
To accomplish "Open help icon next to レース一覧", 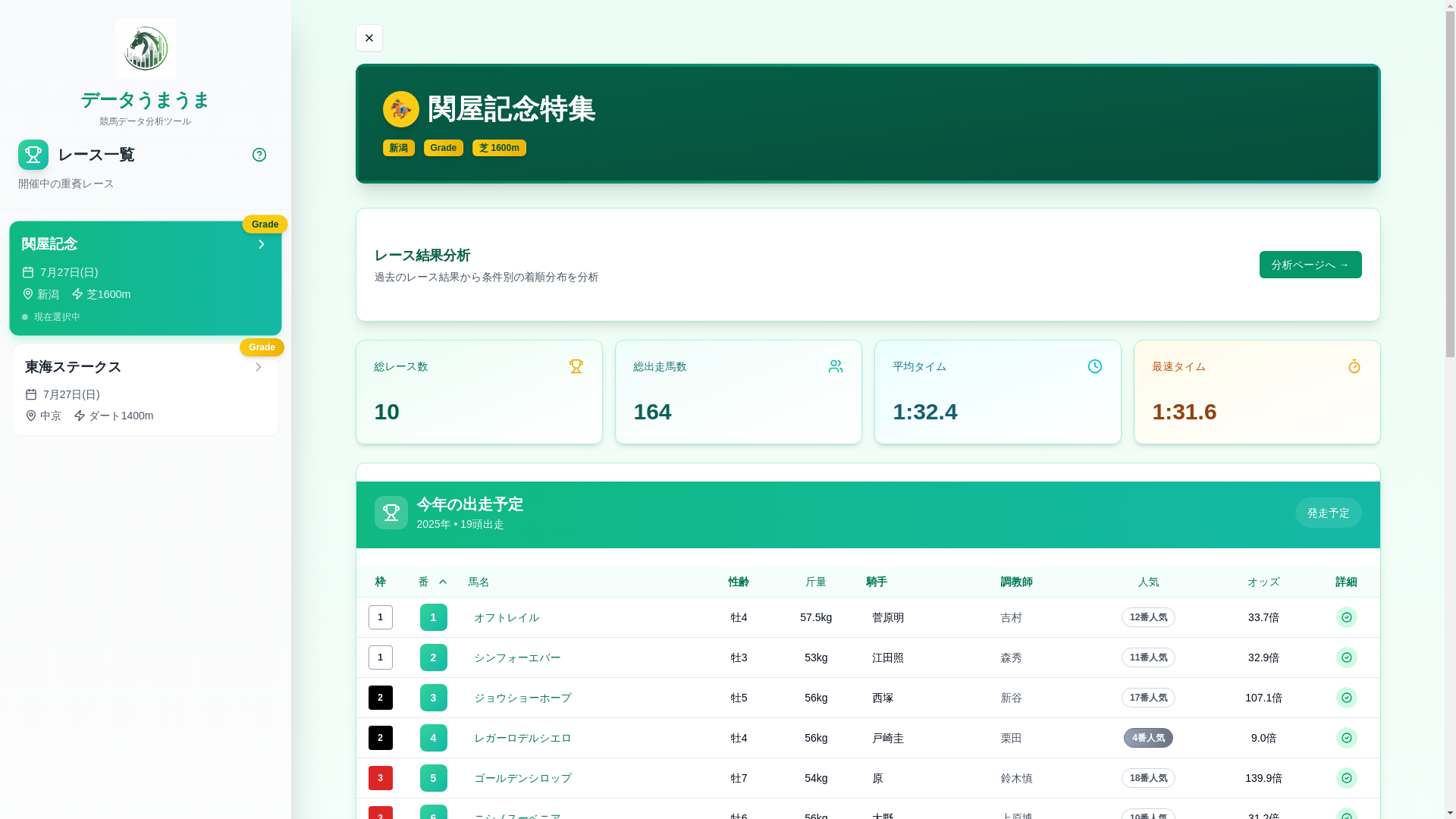I will point(259,155).
